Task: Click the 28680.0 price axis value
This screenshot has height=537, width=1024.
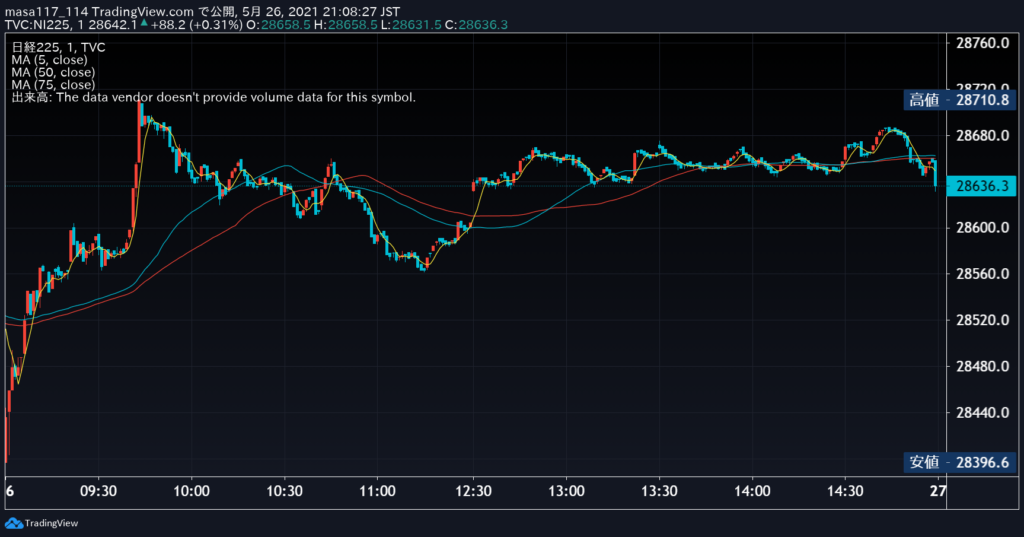Action: (982, 136)
